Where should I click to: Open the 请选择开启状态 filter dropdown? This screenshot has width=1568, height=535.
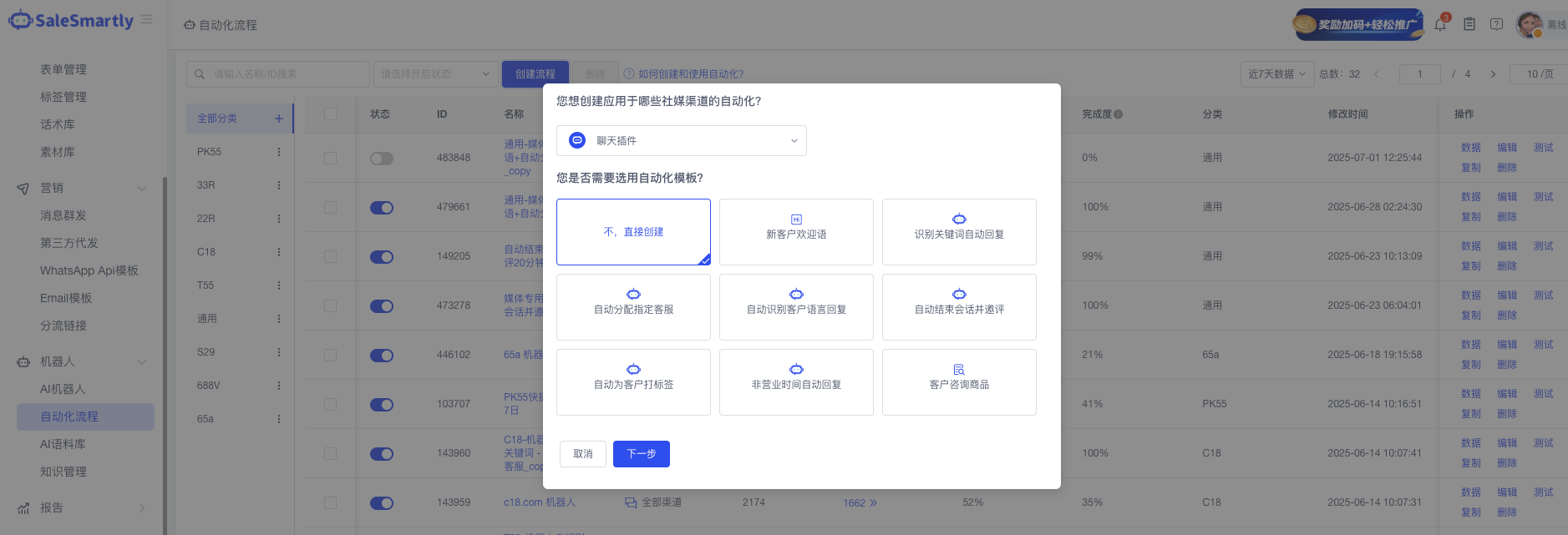pos(435,74)
